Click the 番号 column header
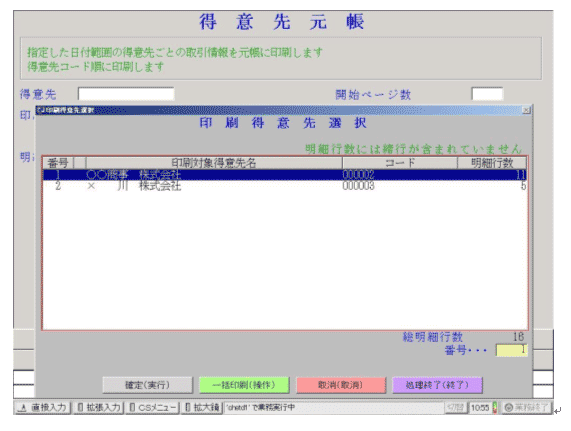The image size is (571, 431). (58, 163)
